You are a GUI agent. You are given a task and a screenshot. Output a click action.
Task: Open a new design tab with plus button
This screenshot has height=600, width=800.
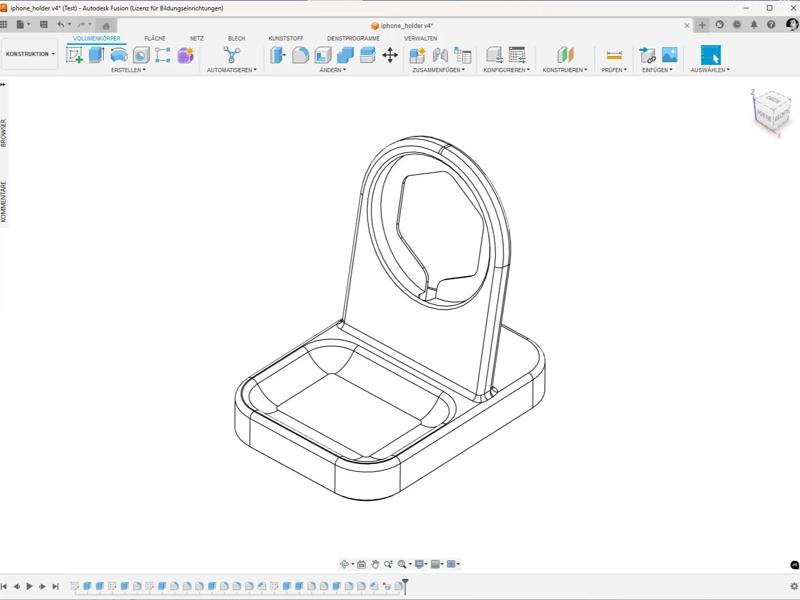[x=702, y=24]
